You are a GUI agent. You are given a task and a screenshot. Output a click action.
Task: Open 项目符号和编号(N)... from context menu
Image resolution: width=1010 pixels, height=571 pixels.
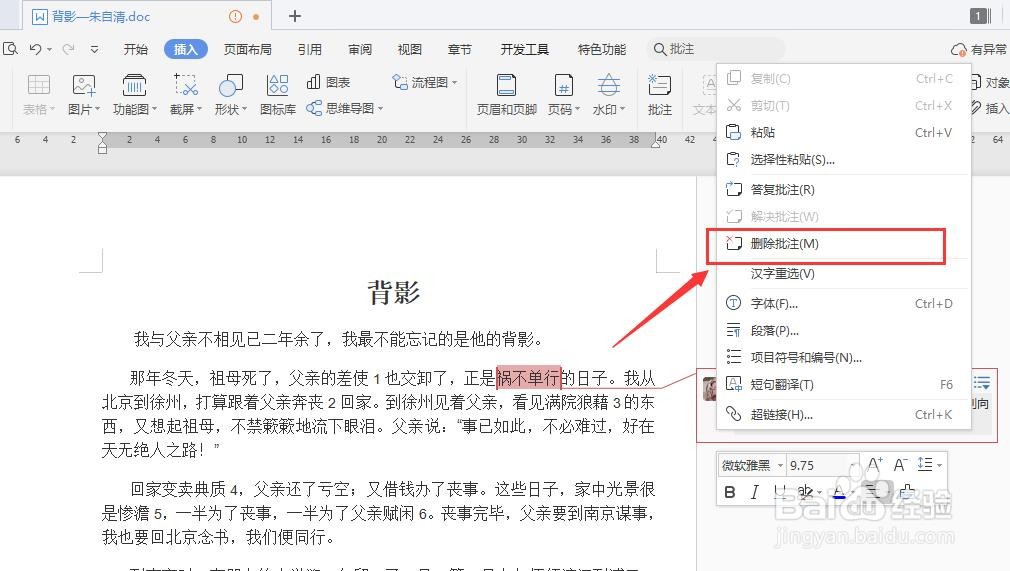pyautogui.click(x=844, y=358)
